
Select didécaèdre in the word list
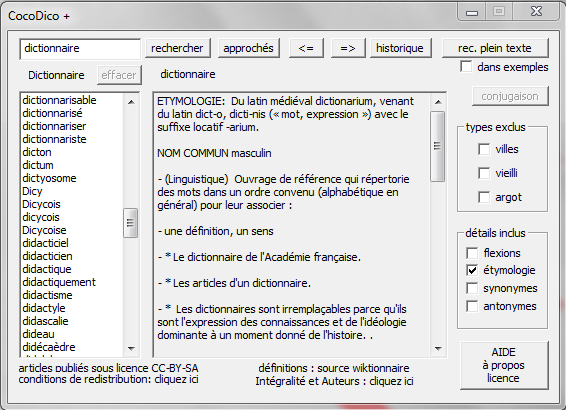tap(49, 347)
